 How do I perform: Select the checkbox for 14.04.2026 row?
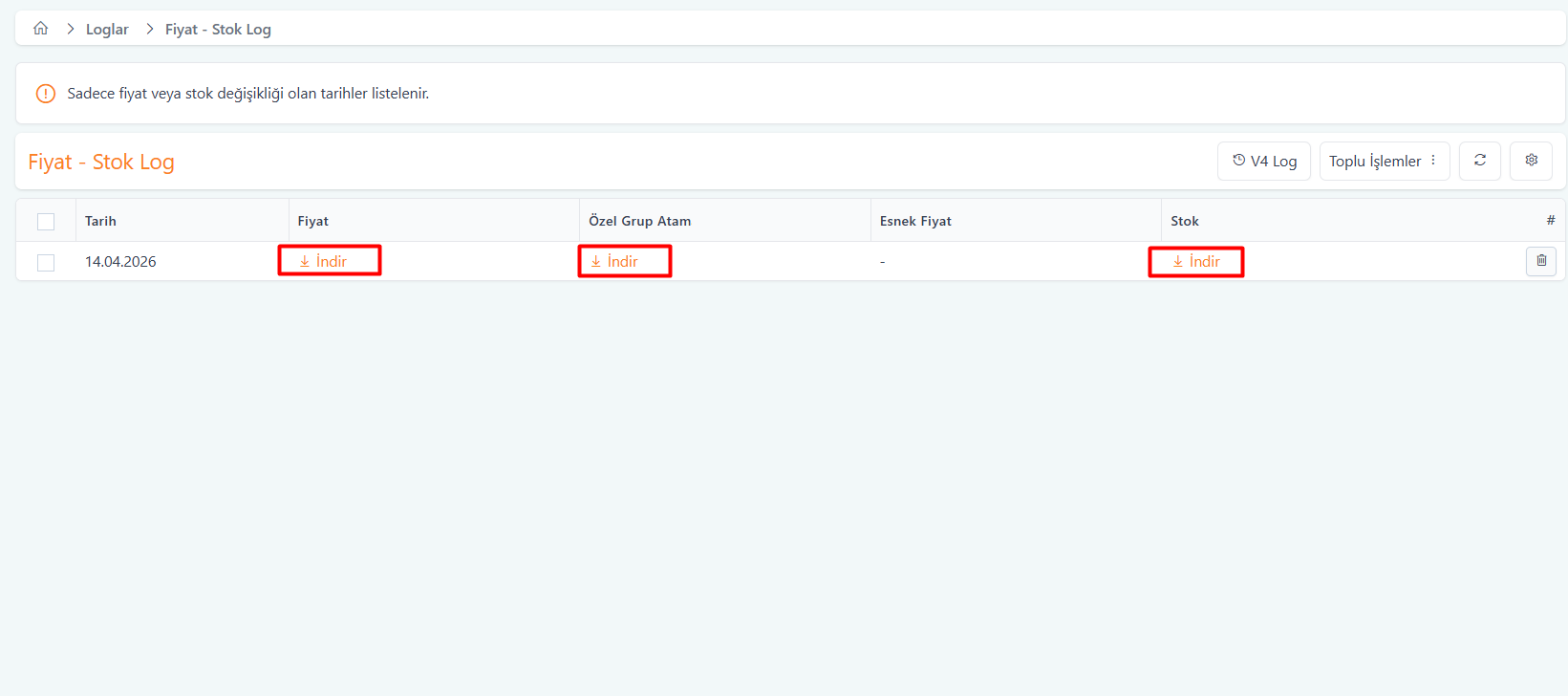click(x=46, y=263)
